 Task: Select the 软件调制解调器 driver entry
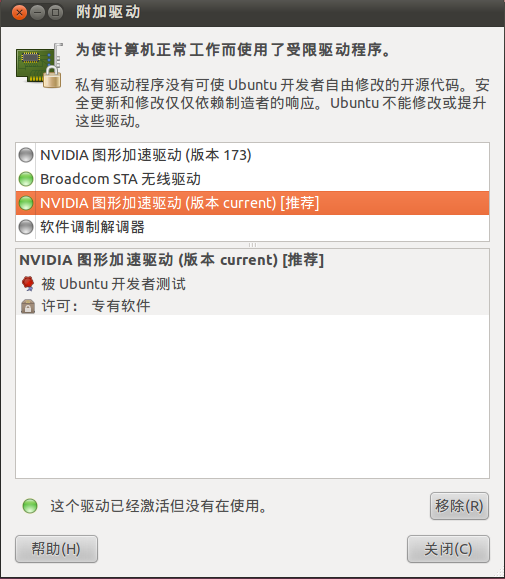click(252, 227)
